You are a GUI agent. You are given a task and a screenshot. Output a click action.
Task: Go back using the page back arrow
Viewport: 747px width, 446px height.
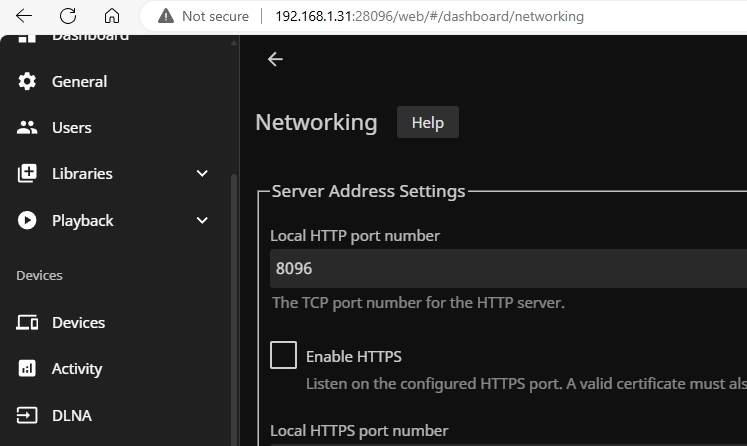(275, 59)
